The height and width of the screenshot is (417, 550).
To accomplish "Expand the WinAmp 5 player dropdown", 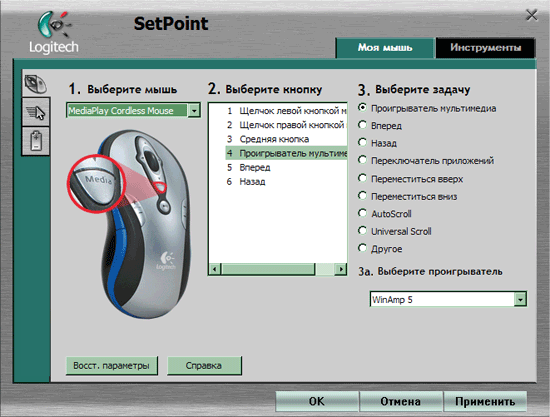I will [x=520, y=300].
